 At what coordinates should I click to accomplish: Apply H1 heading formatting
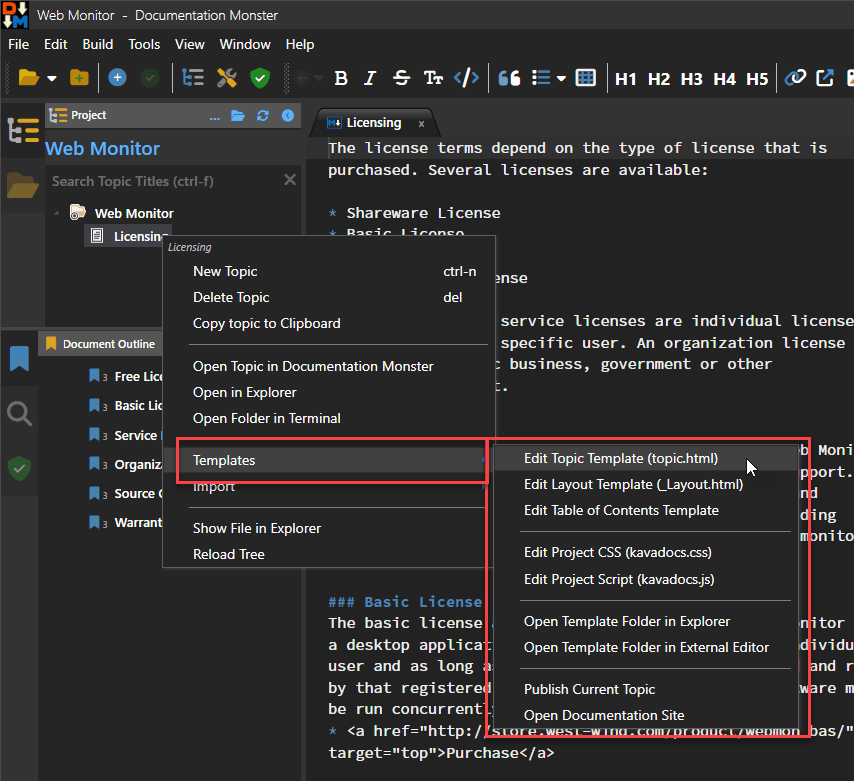[625, 80]
